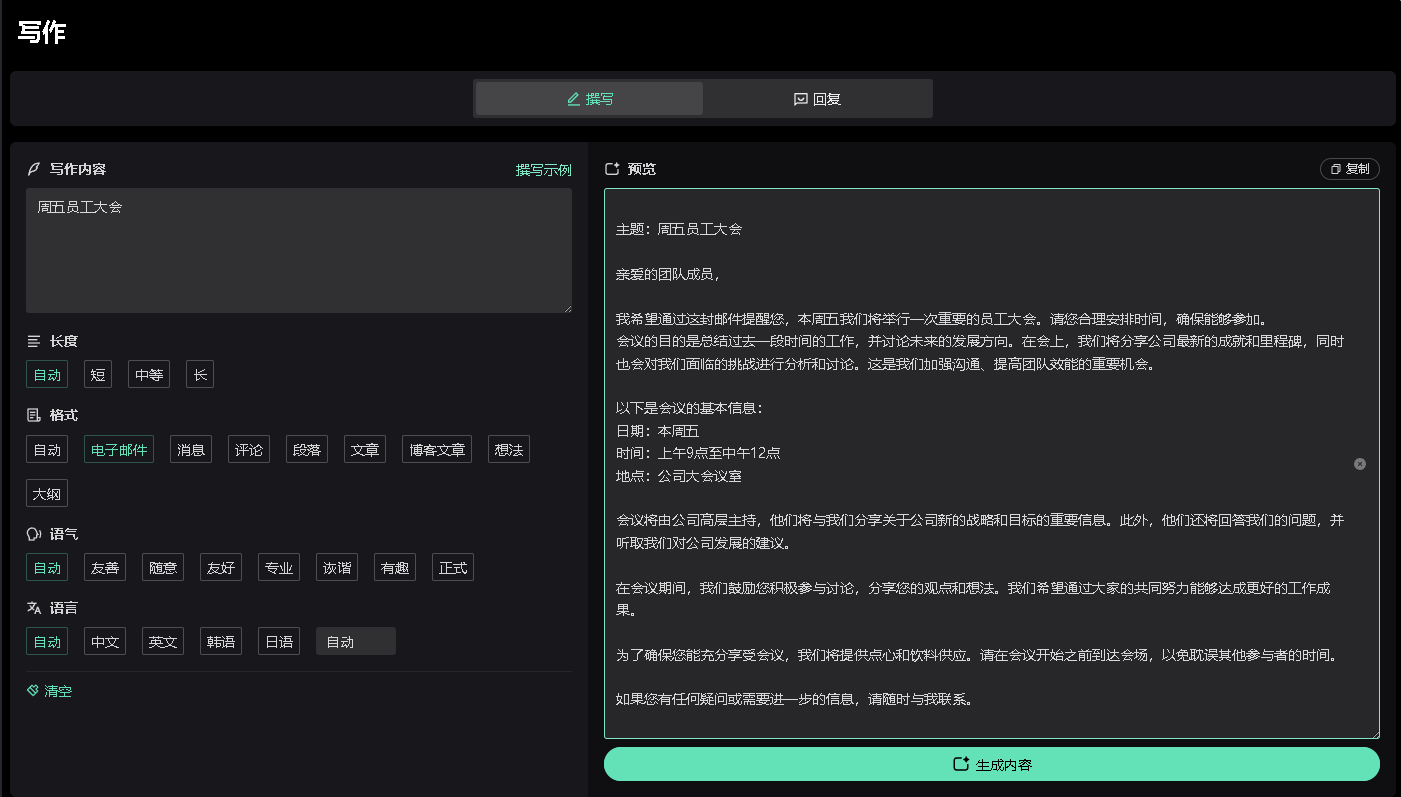Choose the 大纲 outline format
Image resolution: width=1401 pixels, height=797 pixels.
click(x=47, y=494)
